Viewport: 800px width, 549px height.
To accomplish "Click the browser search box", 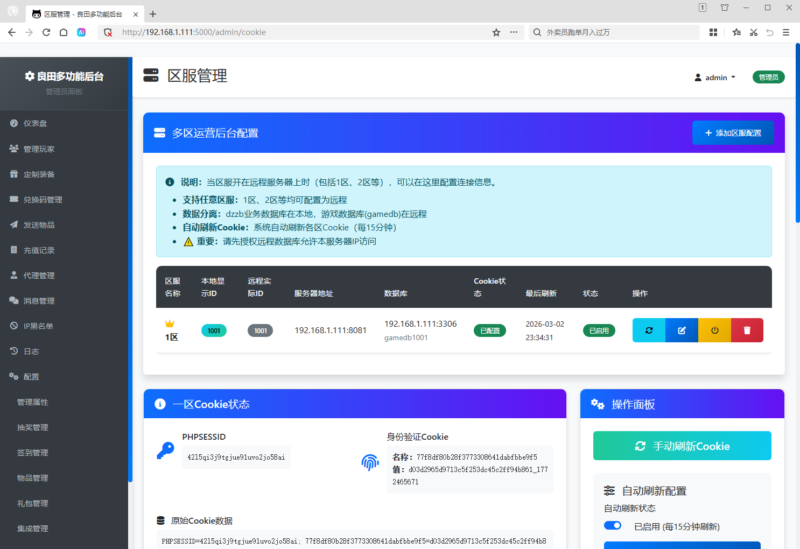I will 614,32.
